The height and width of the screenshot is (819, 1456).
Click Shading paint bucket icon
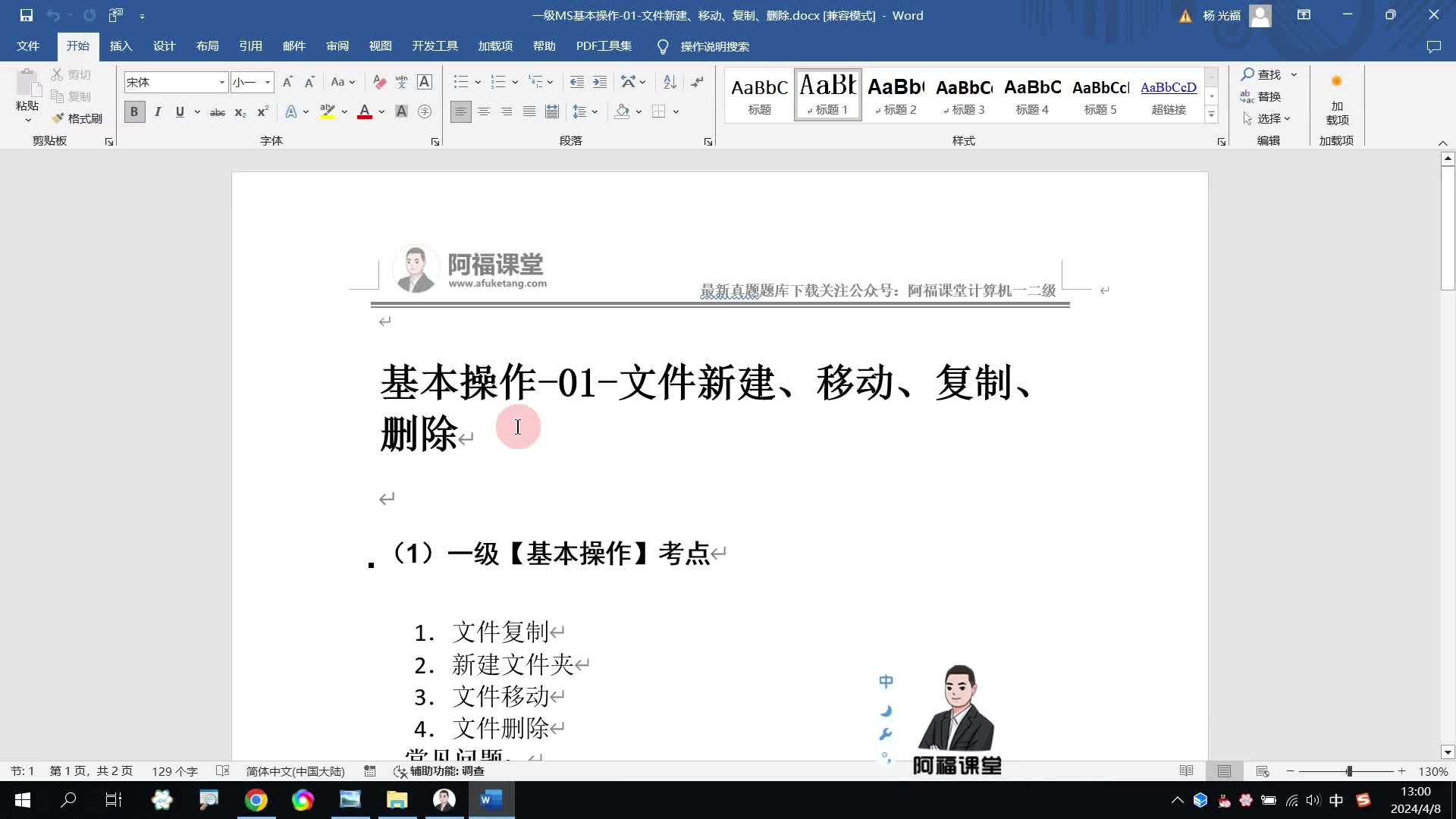point(622,111)
